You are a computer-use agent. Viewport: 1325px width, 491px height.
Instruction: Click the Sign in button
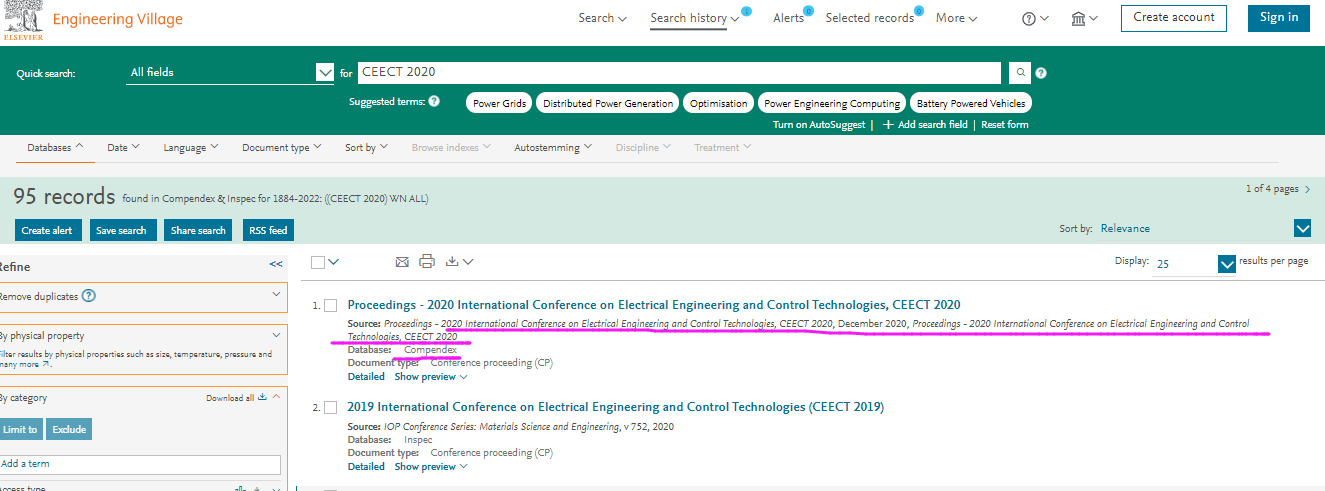point(1279,18)
